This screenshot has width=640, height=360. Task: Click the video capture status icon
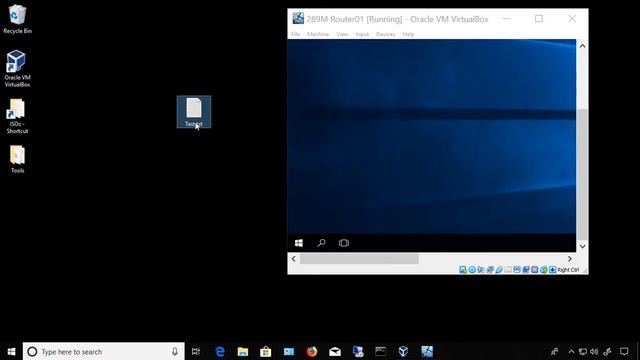(526, 270)
